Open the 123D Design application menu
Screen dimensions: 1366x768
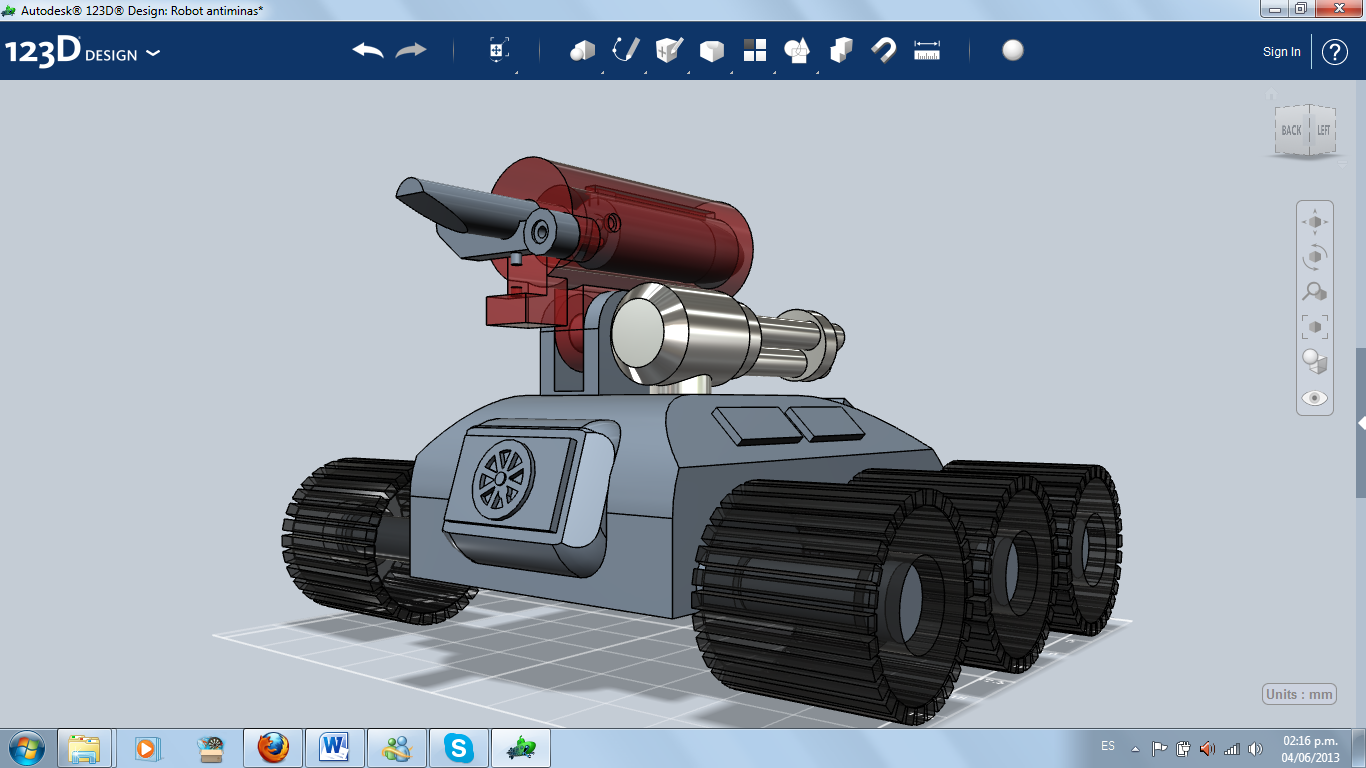point(82,52)
